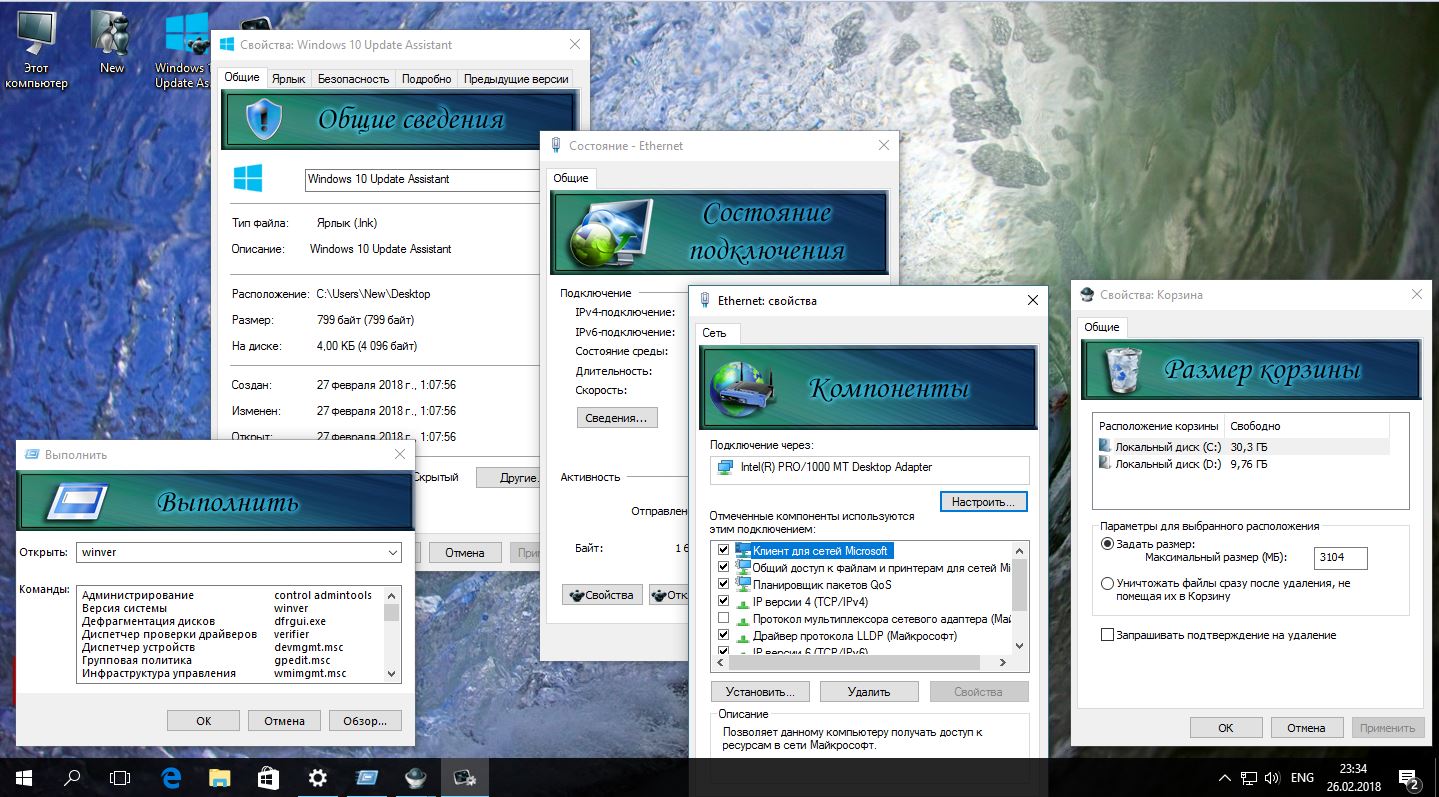Open File Explorer from the taskbar
Image resolution: width=1439 pixels, height=797 pixels.
(219, 777)
